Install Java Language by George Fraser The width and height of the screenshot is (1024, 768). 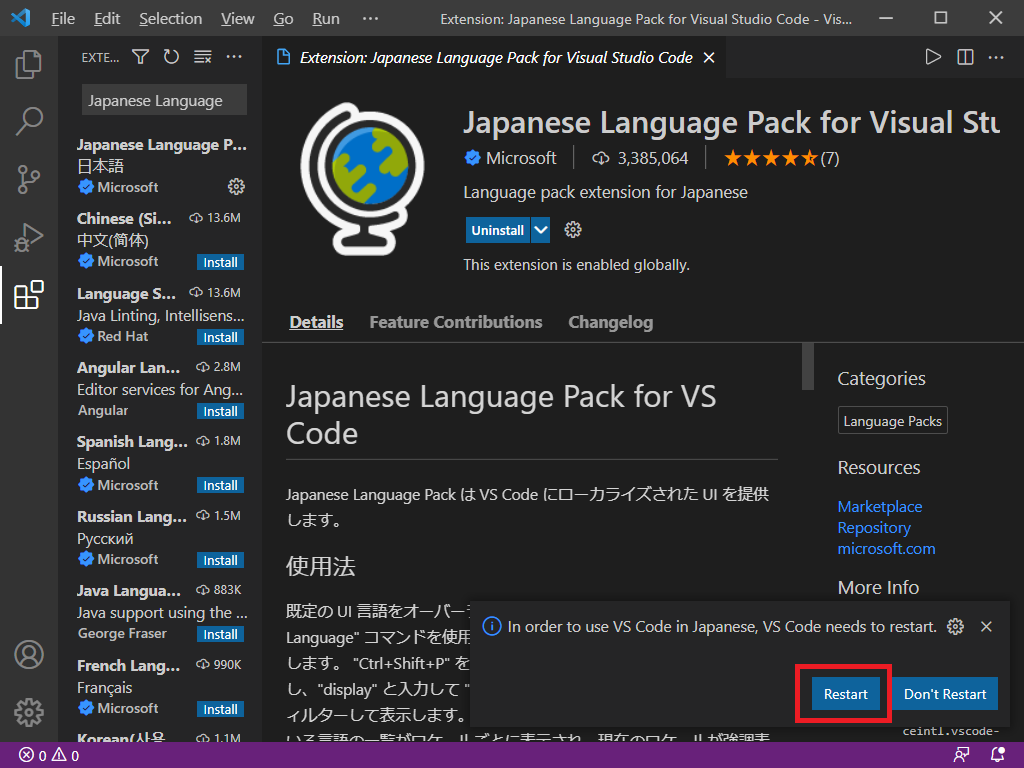(x=220, y=634)
